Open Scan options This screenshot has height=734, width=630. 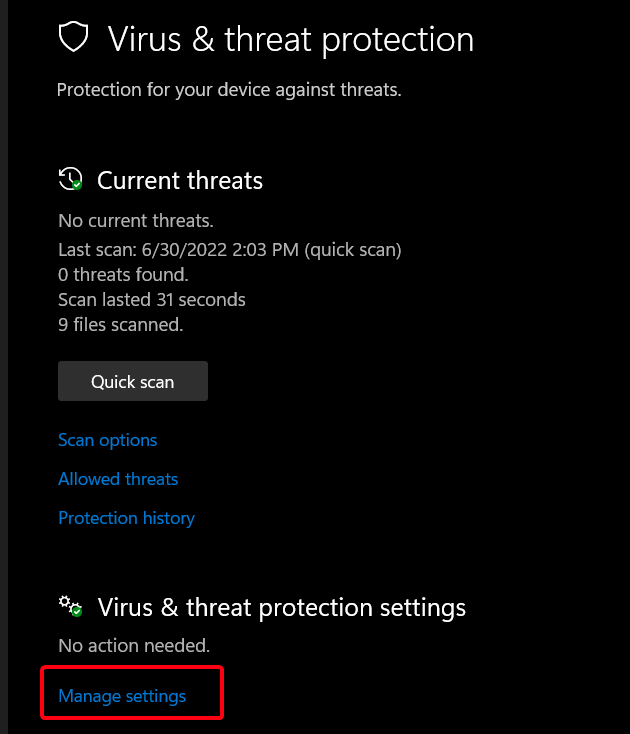108,440
